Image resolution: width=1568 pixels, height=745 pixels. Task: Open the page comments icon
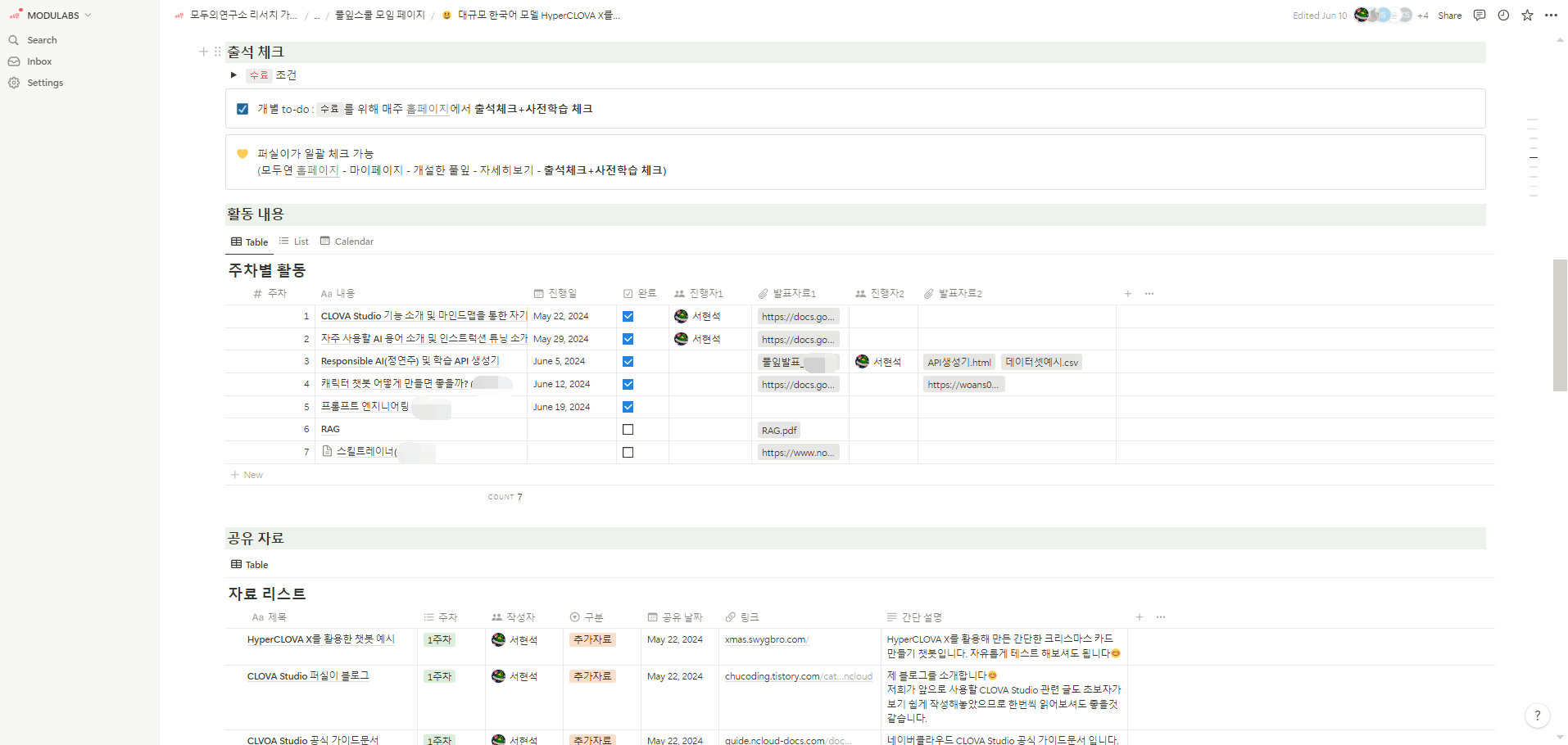tap(1480, 15)
